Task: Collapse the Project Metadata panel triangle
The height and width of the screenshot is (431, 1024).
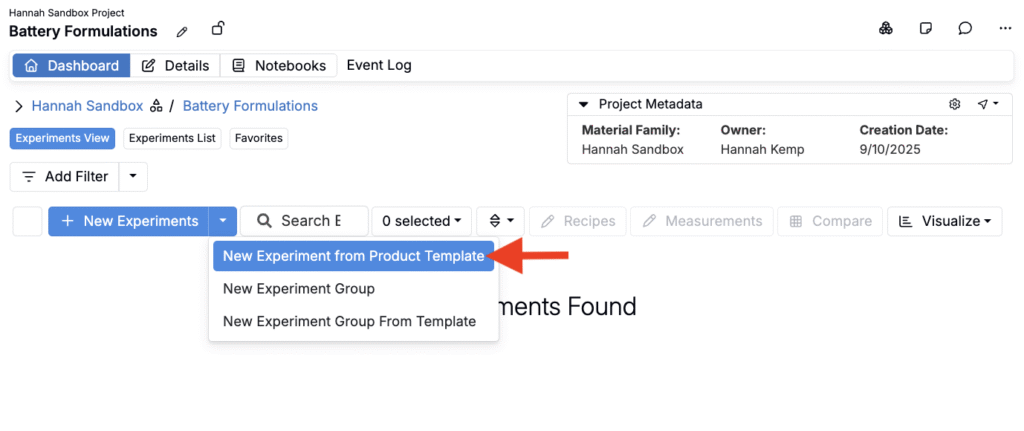Action: pyautogui.click(x=584, y=104)
